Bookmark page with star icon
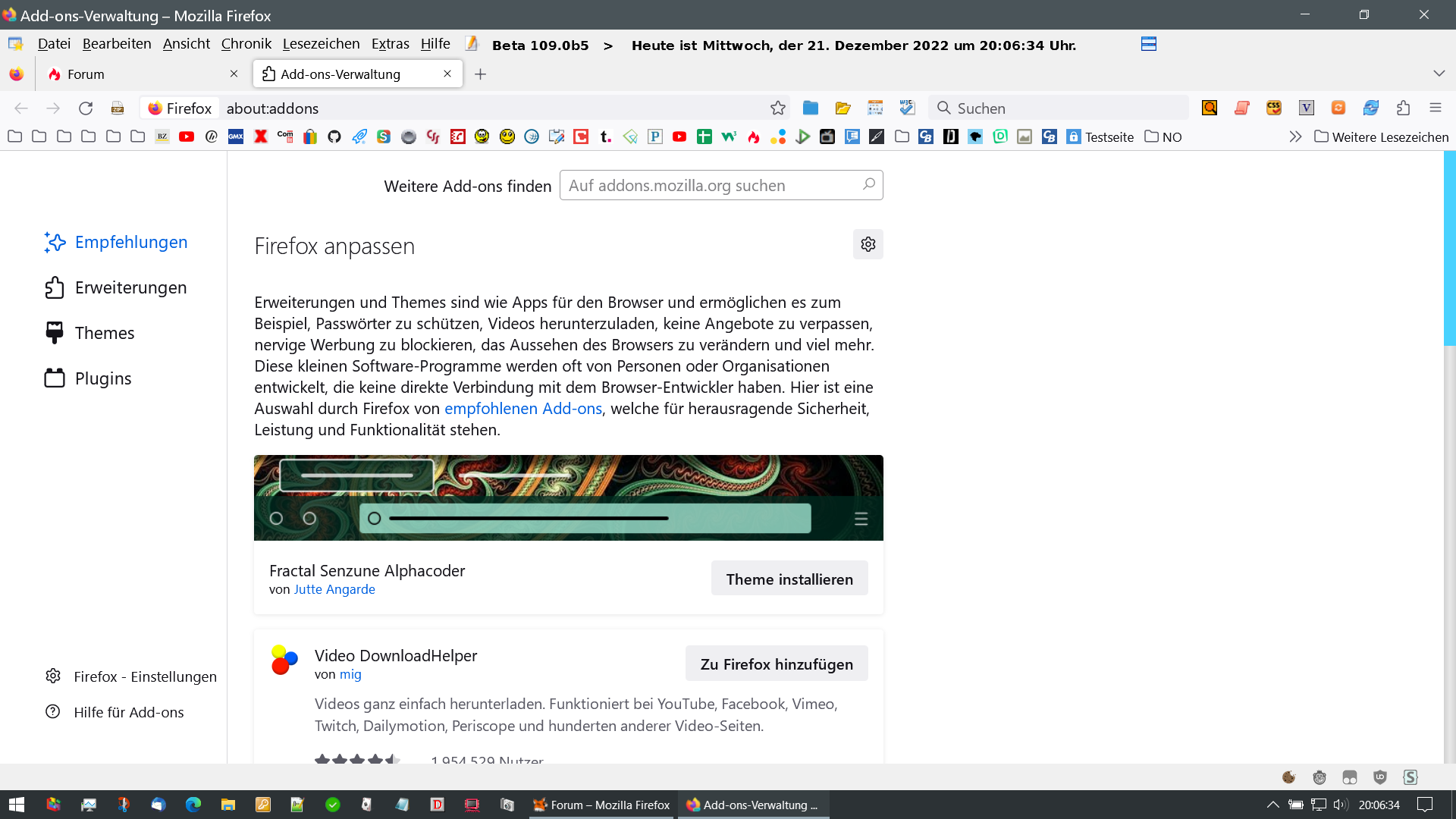This screenshot has height=819, width=1456. [x=777, y=108]
